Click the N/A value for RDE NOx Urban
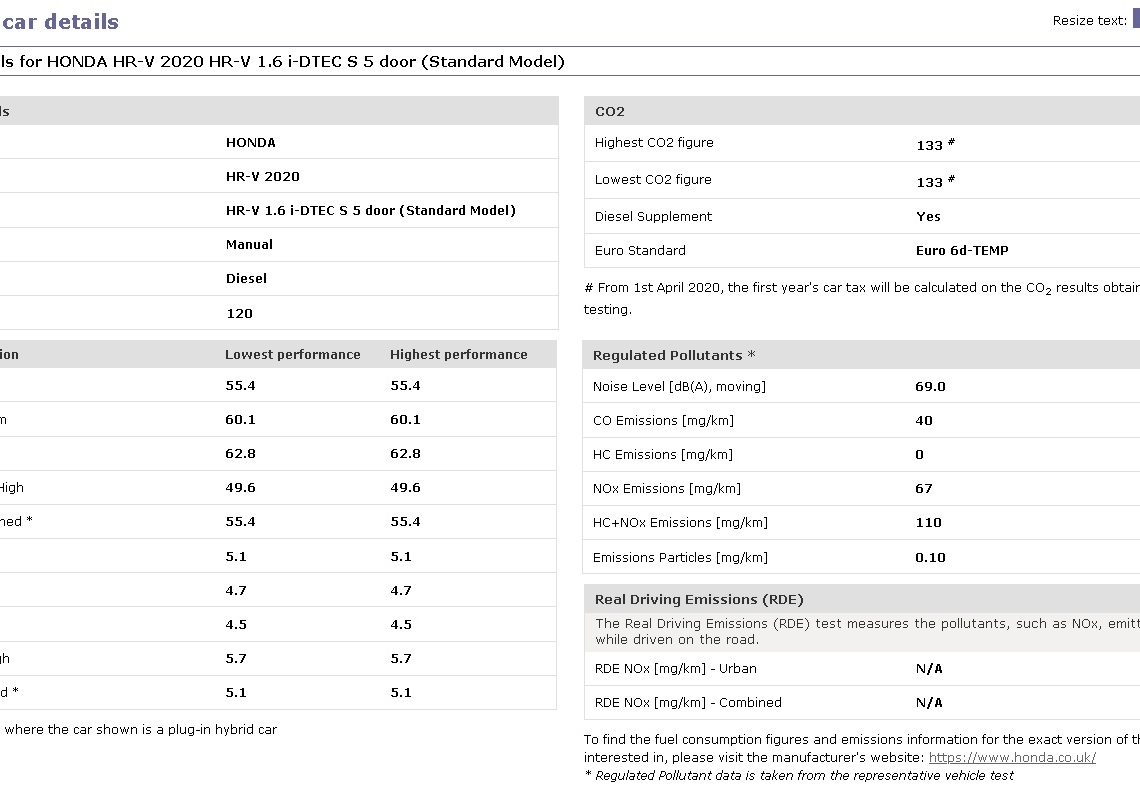The image size is (1140, 787). [929, 669]
